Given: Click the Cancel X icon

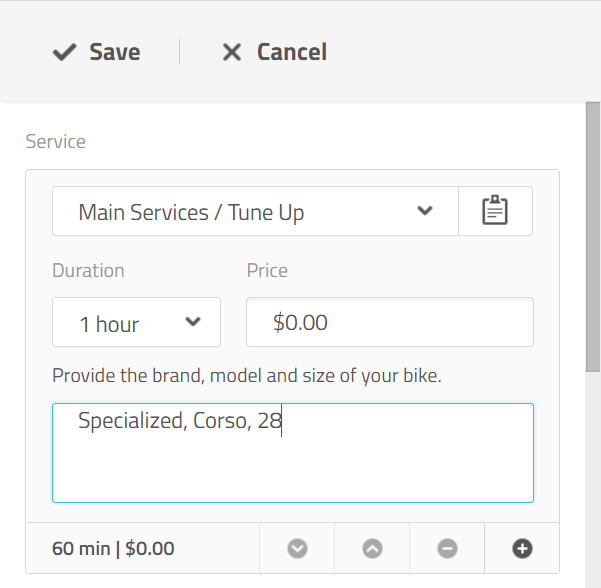Looking at the screenshot, I should click(x=232, y=52).
